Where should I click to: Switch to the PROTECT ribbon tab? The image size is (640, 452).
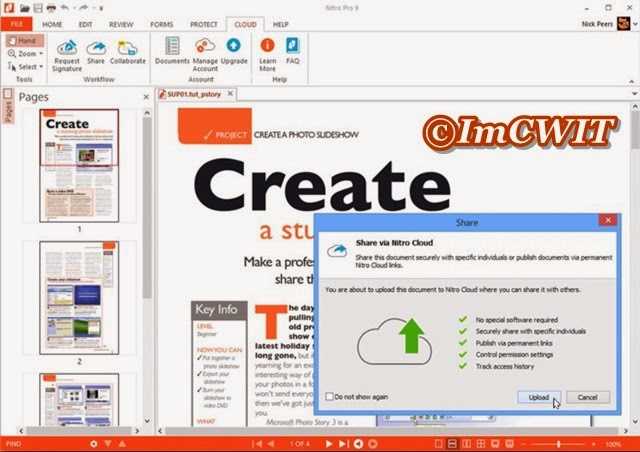[x=204, y=24]
